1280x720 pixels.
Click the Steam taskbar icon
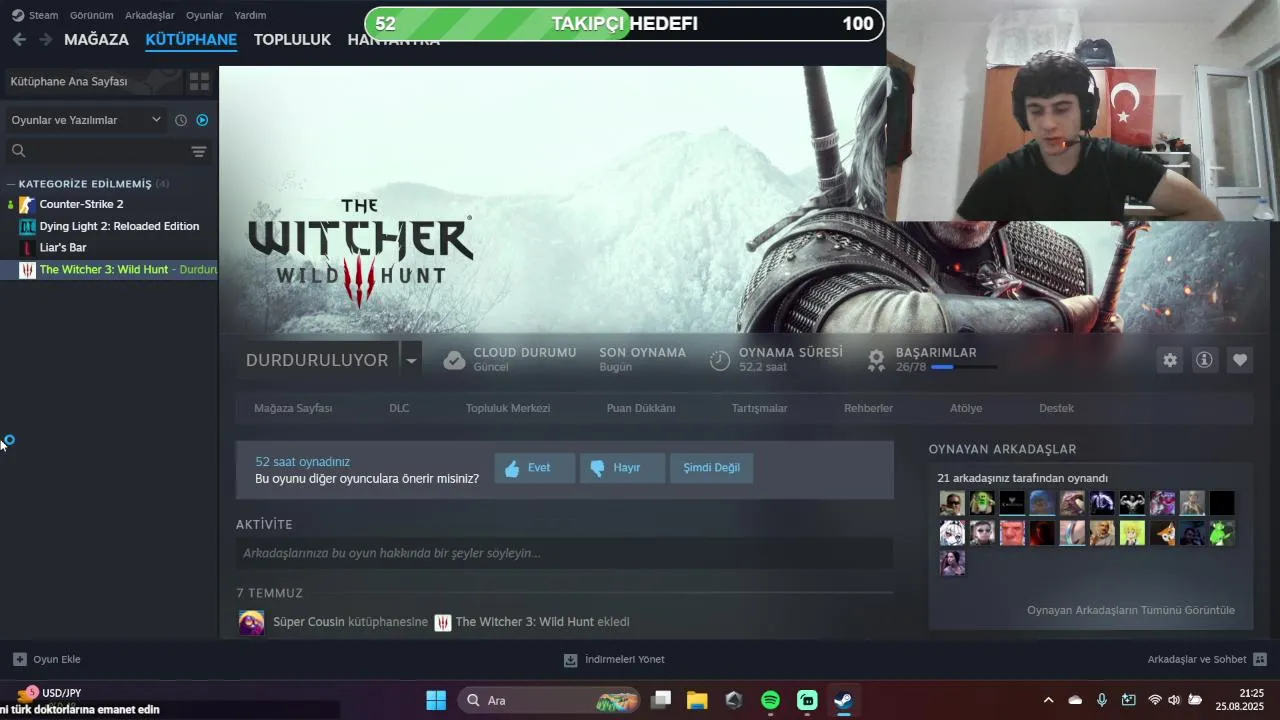coord(843,700)
